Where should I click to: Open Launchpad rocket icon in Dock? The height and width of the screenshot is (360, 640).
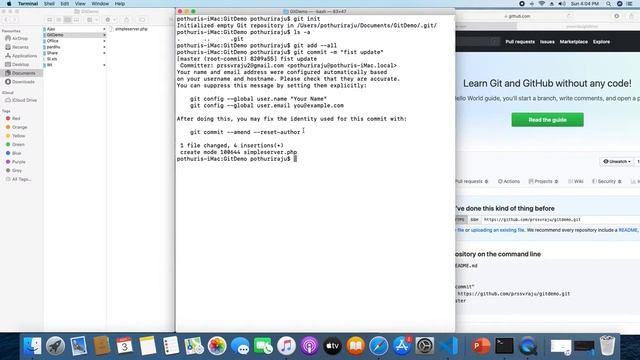coord(55,346)
